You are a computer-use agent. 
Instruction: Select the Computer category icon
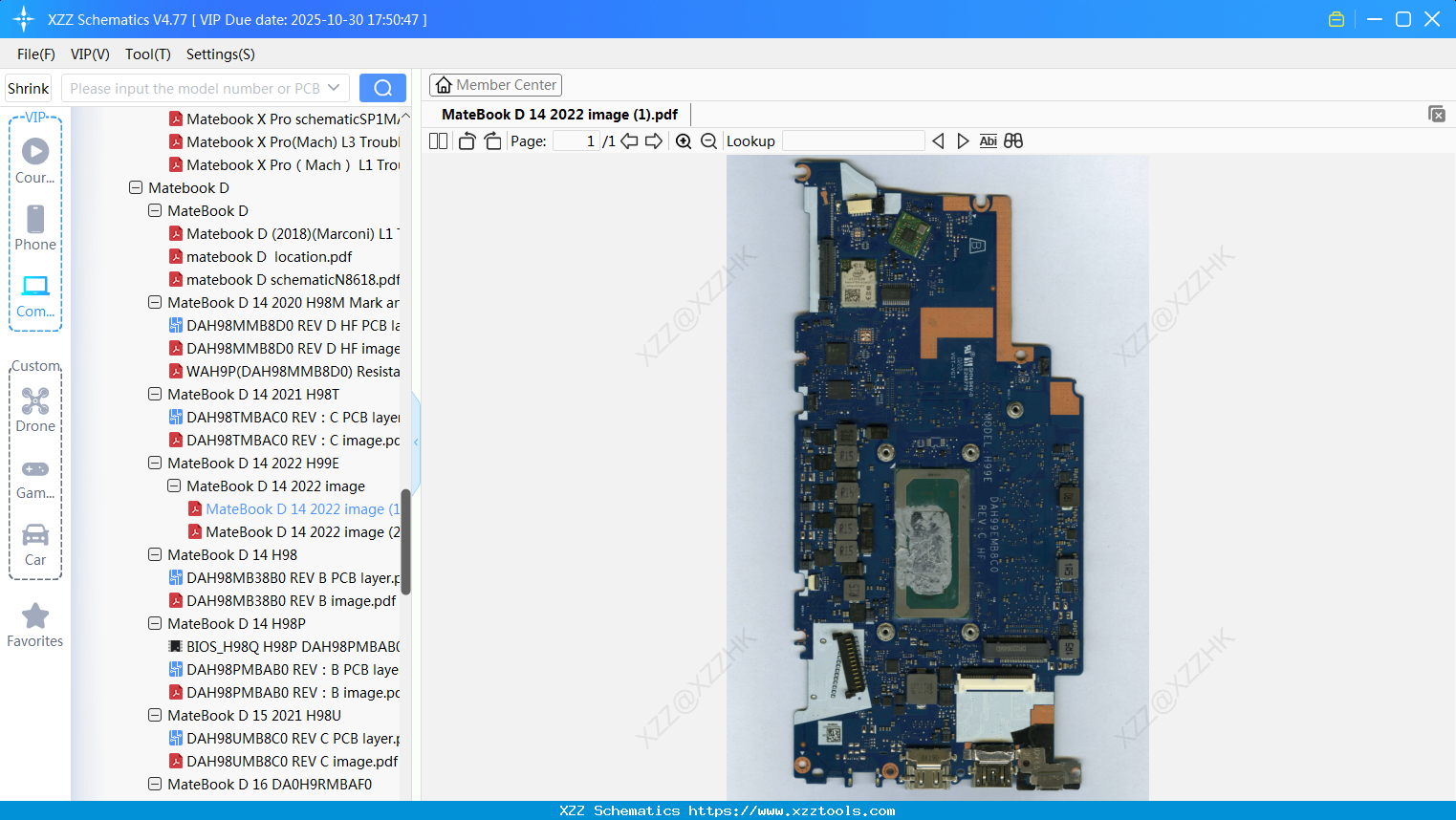[35, 295]
